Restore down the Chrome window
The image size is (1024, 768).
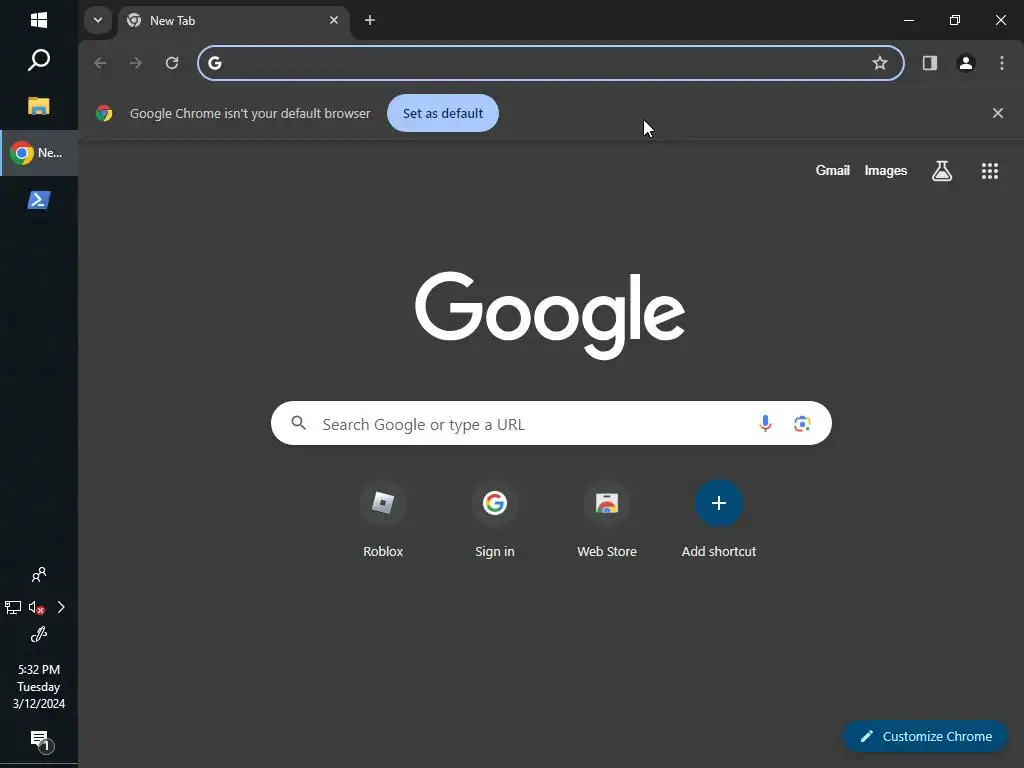(x=954, y=20)
